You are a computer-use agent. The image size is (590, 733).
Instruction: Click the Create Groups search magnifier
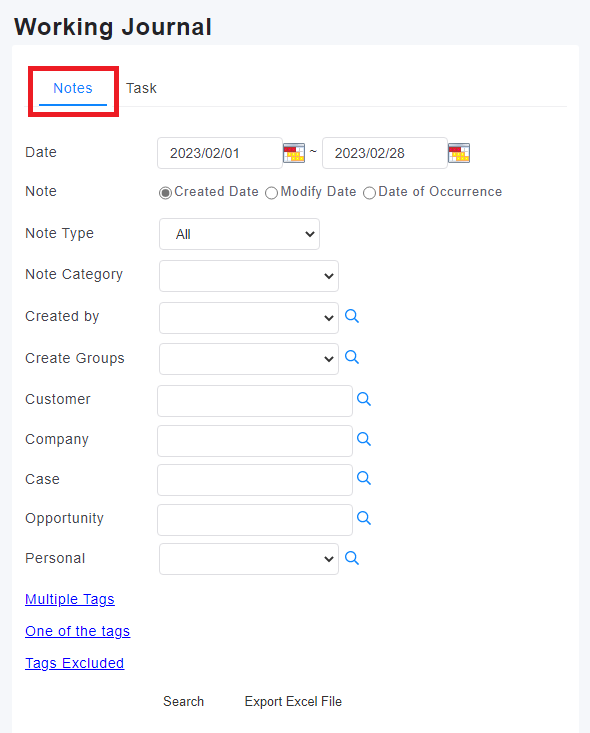[x=352, y=358]
